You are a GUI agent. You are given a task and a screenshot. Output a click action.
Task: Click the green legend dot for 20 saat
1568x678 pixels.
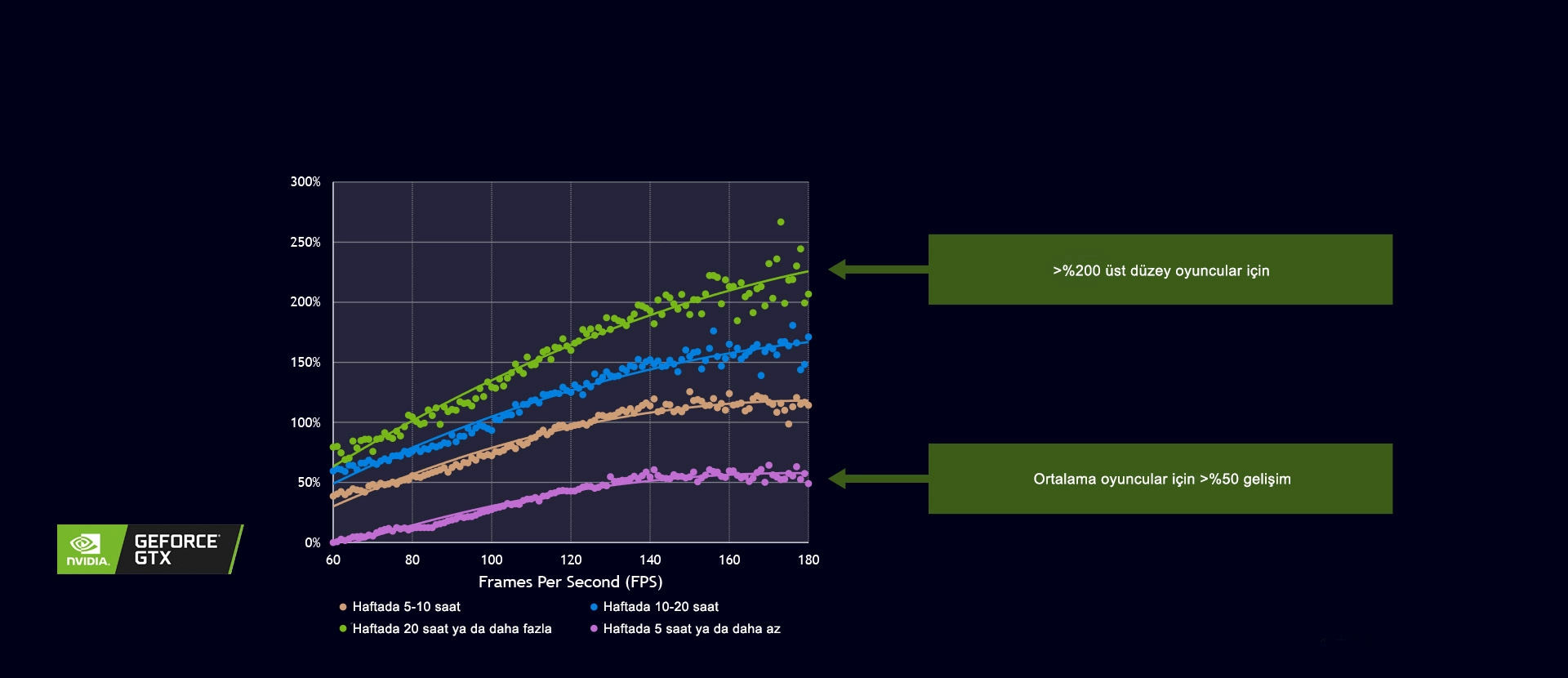coord(343,629)
